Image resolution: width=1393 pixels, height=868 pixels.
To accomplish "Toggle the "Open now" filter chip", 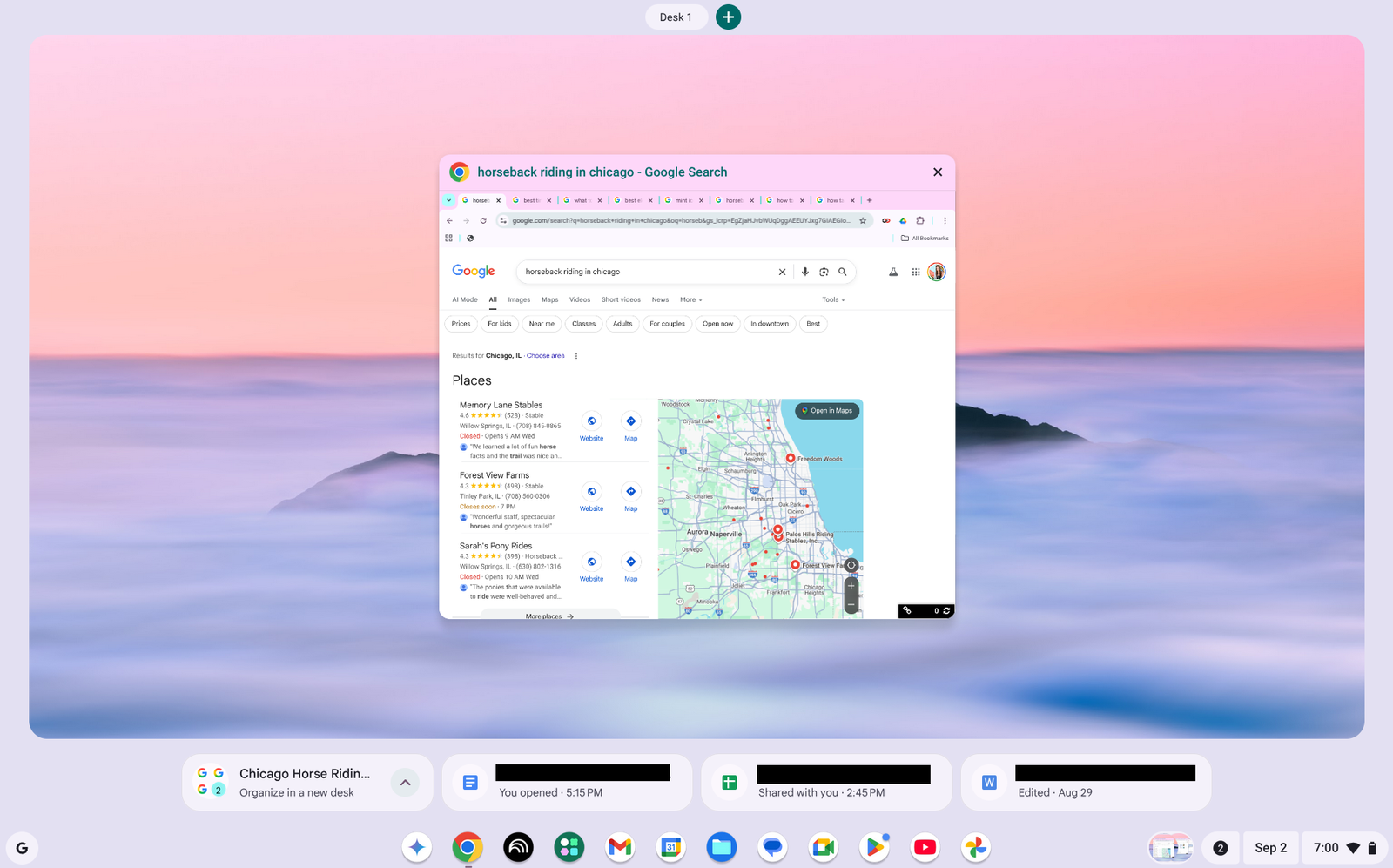I will (717, 323).
